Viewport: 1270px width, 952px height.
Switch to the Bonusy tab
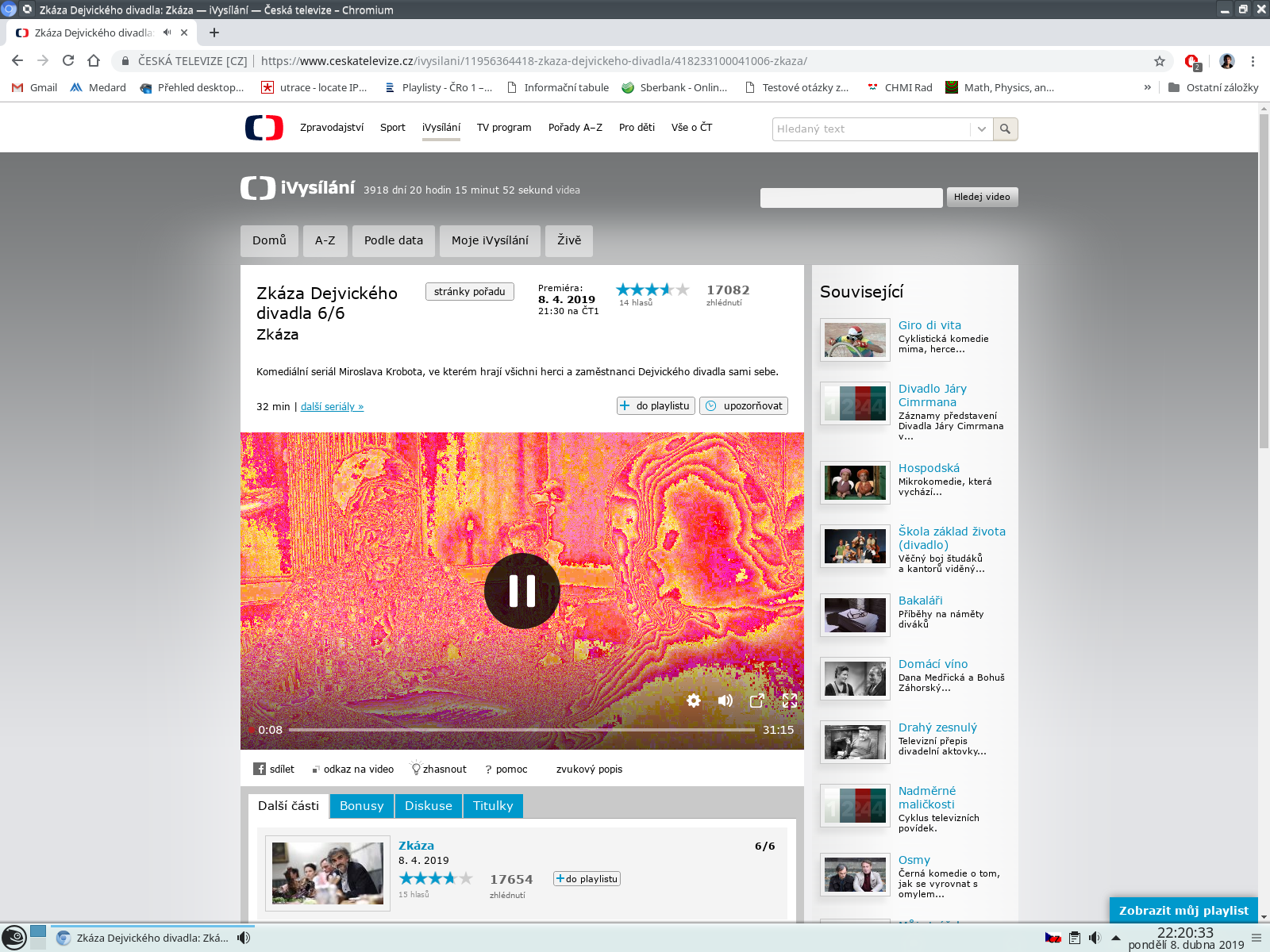coord(362,806)
